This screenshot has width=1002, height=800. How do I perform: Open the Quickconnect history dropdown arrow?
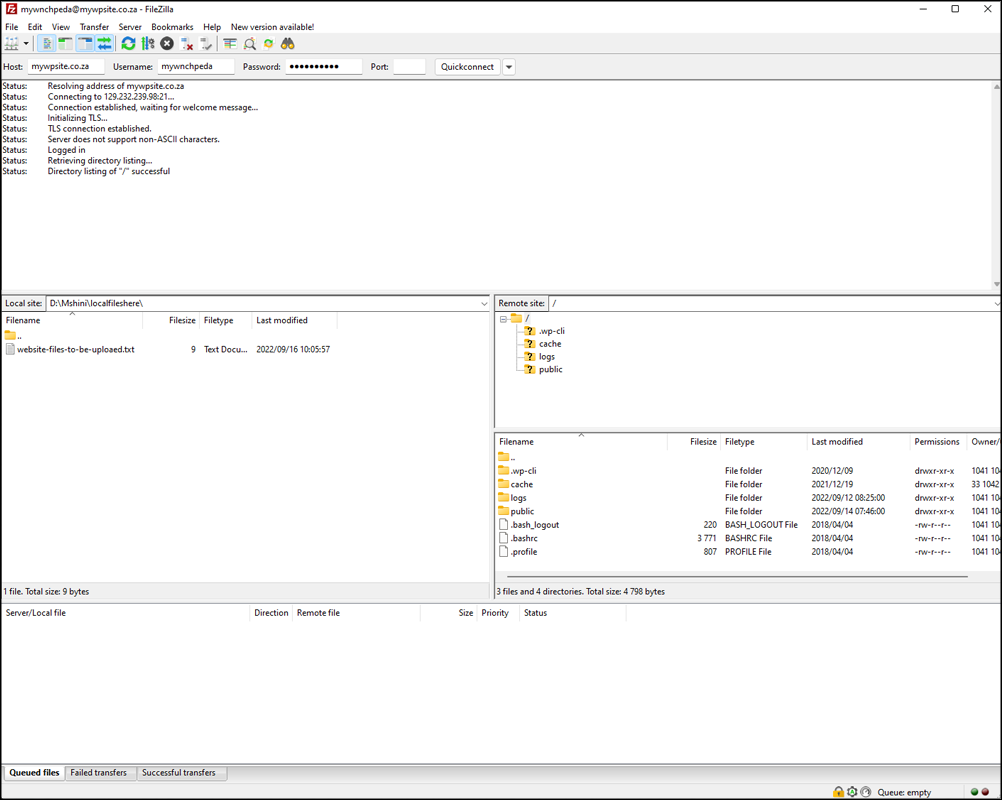(x=509, y=67)
